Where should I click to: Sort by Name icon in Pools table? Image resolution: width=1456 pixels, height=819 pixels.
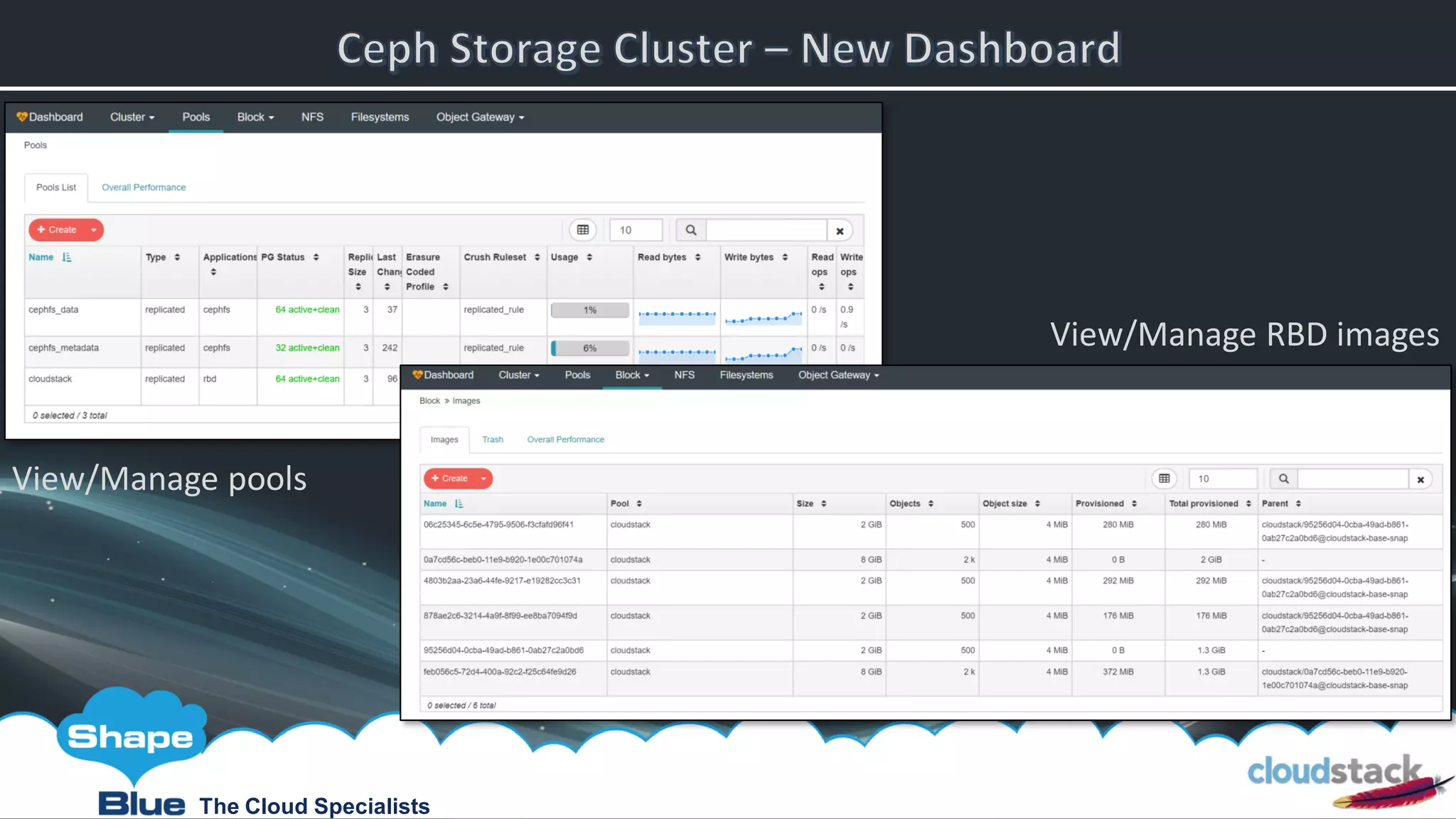(x=67, y=257)
